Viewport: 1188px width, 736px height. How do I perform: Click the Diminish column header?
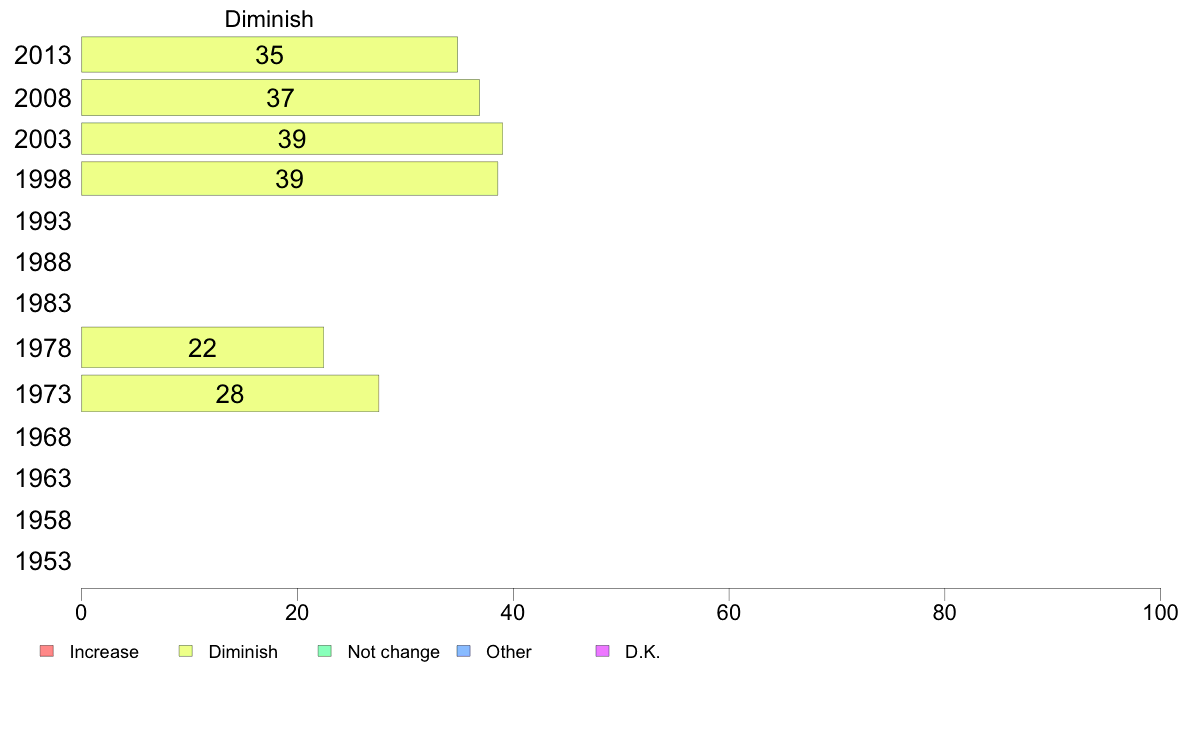coord(269,19)
